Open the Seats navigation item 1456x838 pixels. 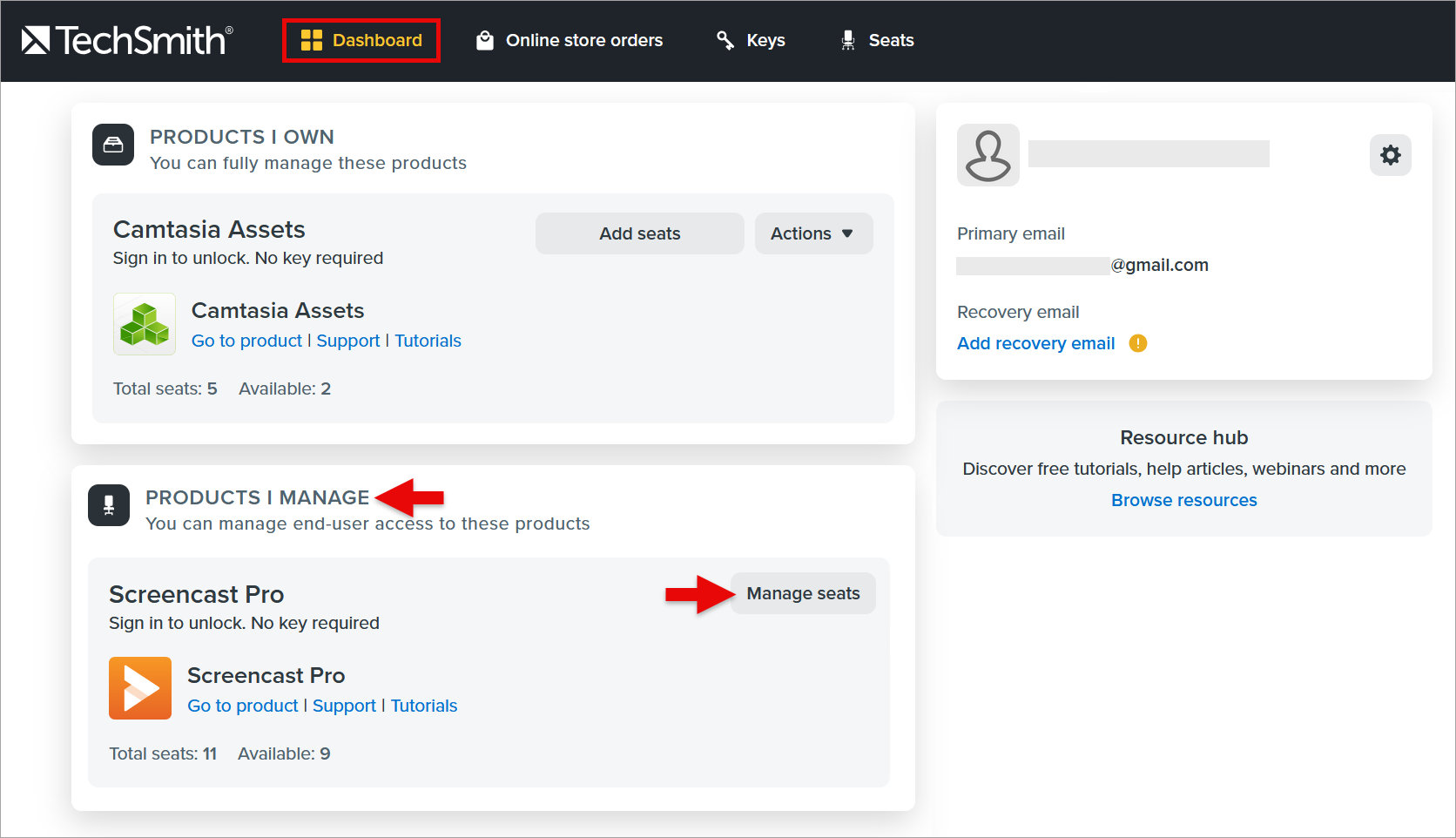point(877,40)
